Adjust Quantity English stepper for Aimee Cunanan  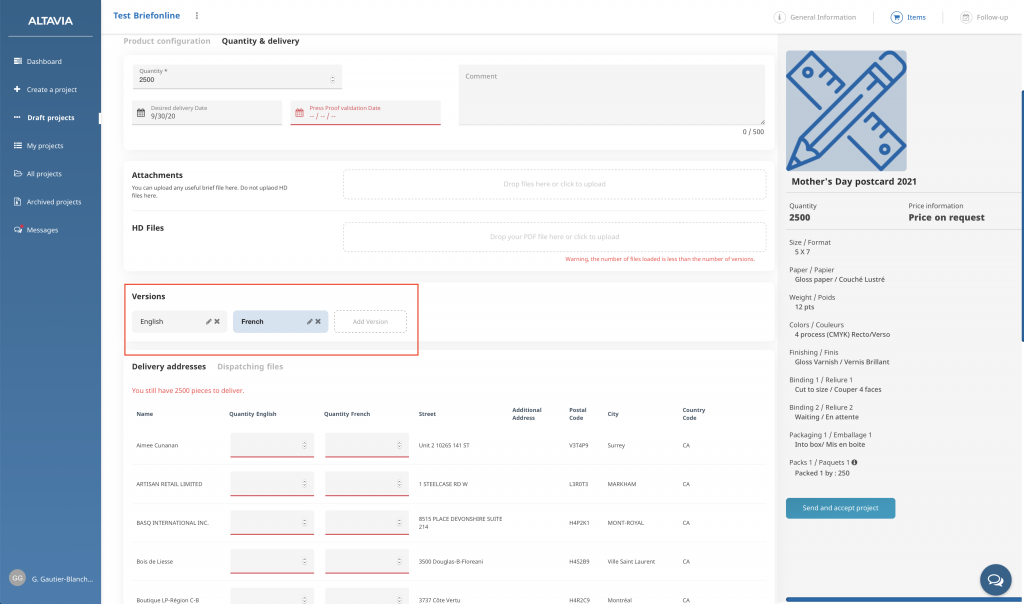click(x=304, y=445)
